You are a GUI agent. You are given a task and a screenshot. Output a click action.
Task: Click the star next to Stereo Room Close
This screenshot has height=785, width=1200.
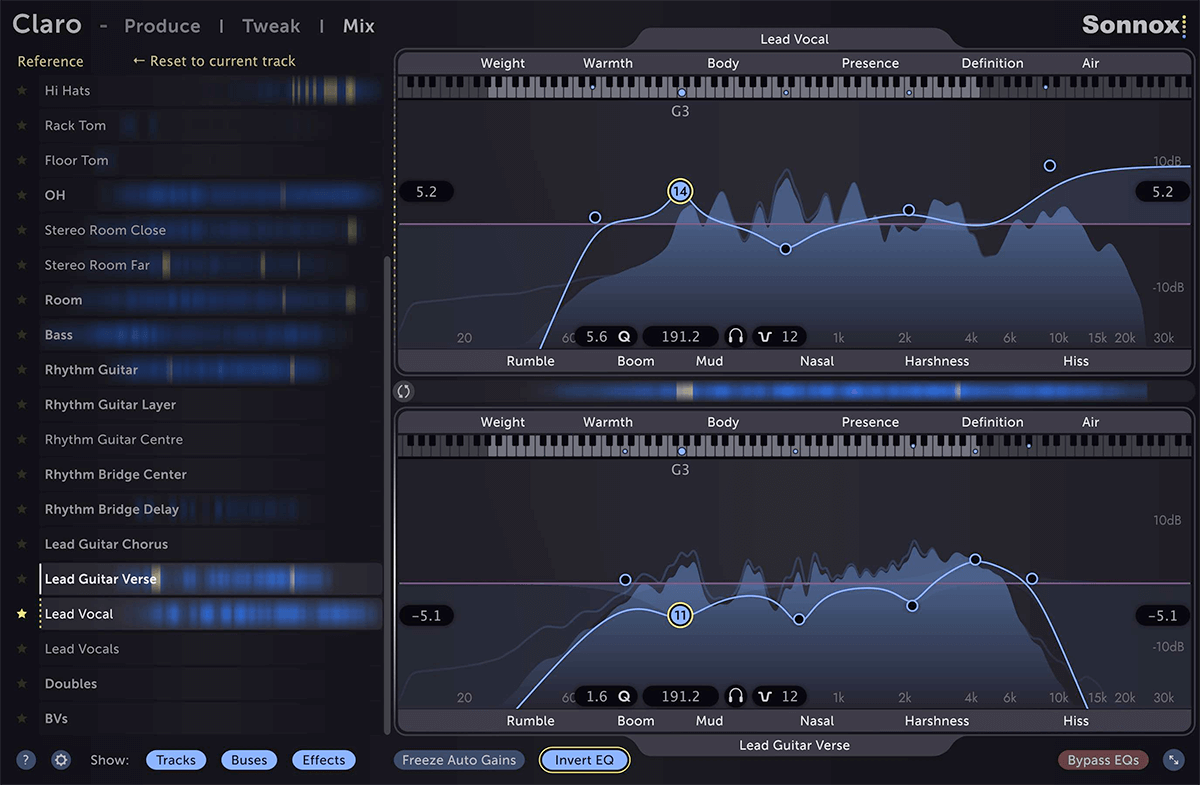(21, 230)
